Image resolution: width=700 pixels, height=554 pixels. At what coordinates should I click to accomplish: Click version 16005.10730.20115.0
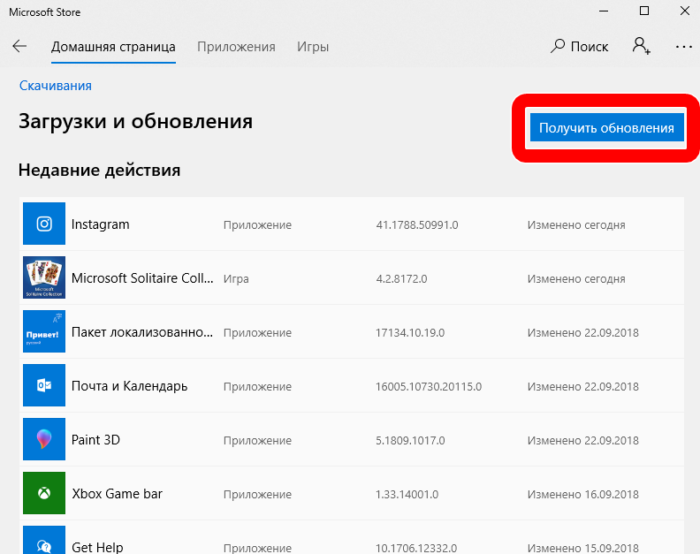pos(429,387)
